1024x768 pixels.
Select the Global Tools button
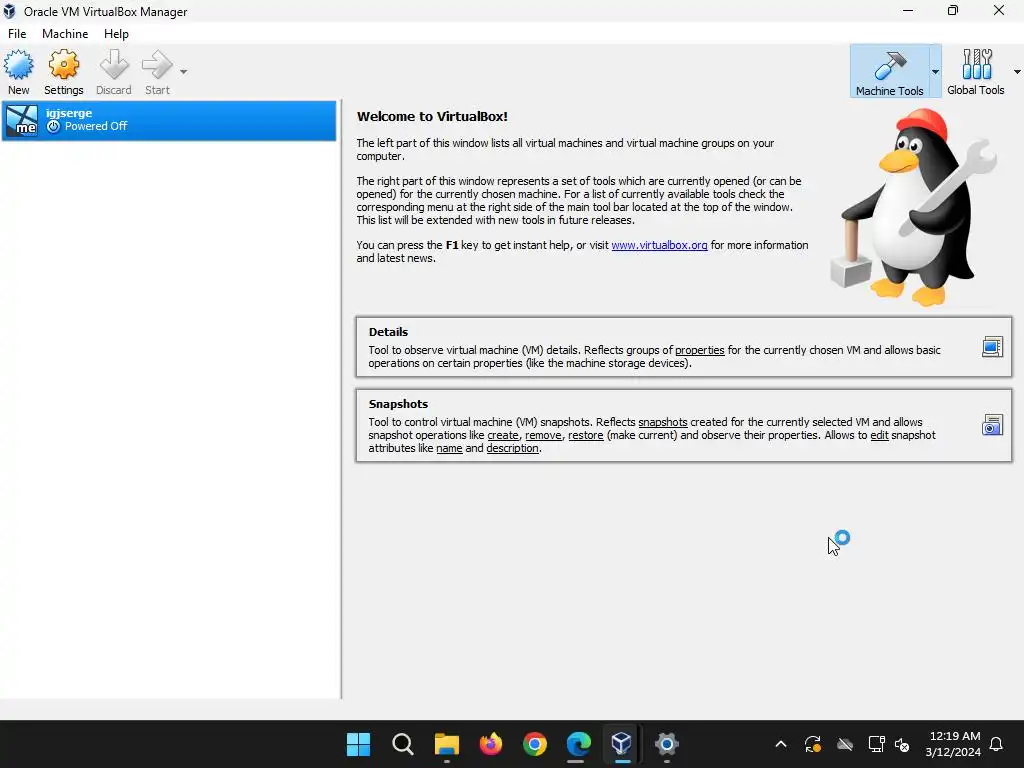pos(976,72)
